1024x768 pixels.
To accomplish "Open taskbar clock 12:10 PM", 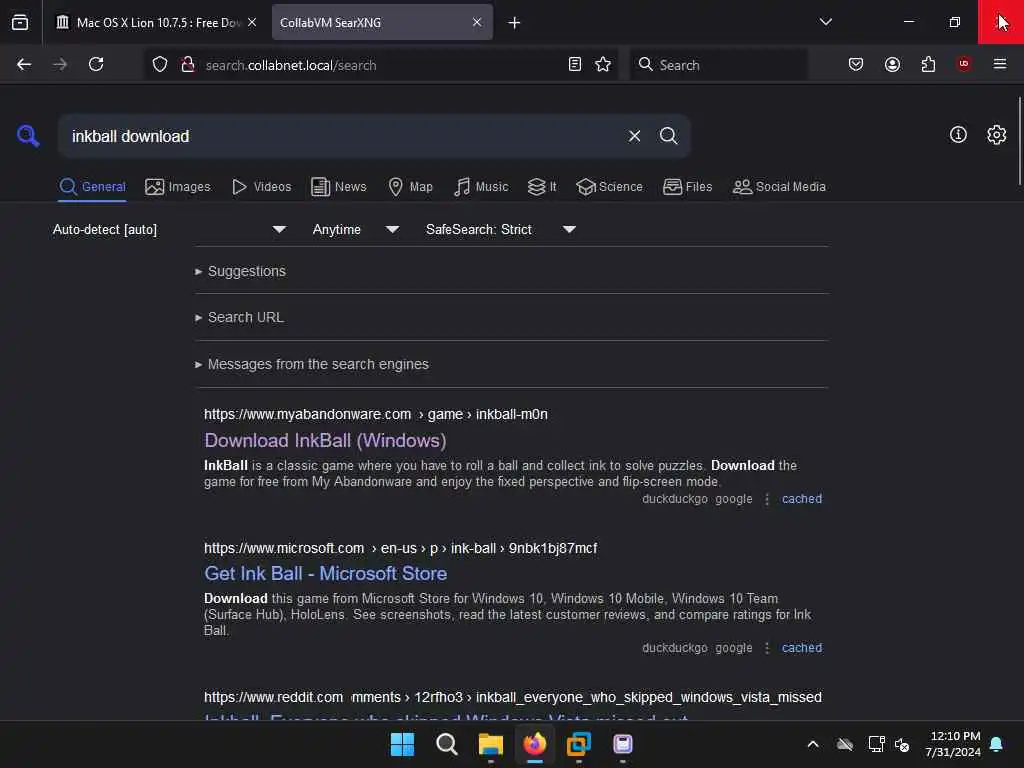I will (953, 744).
